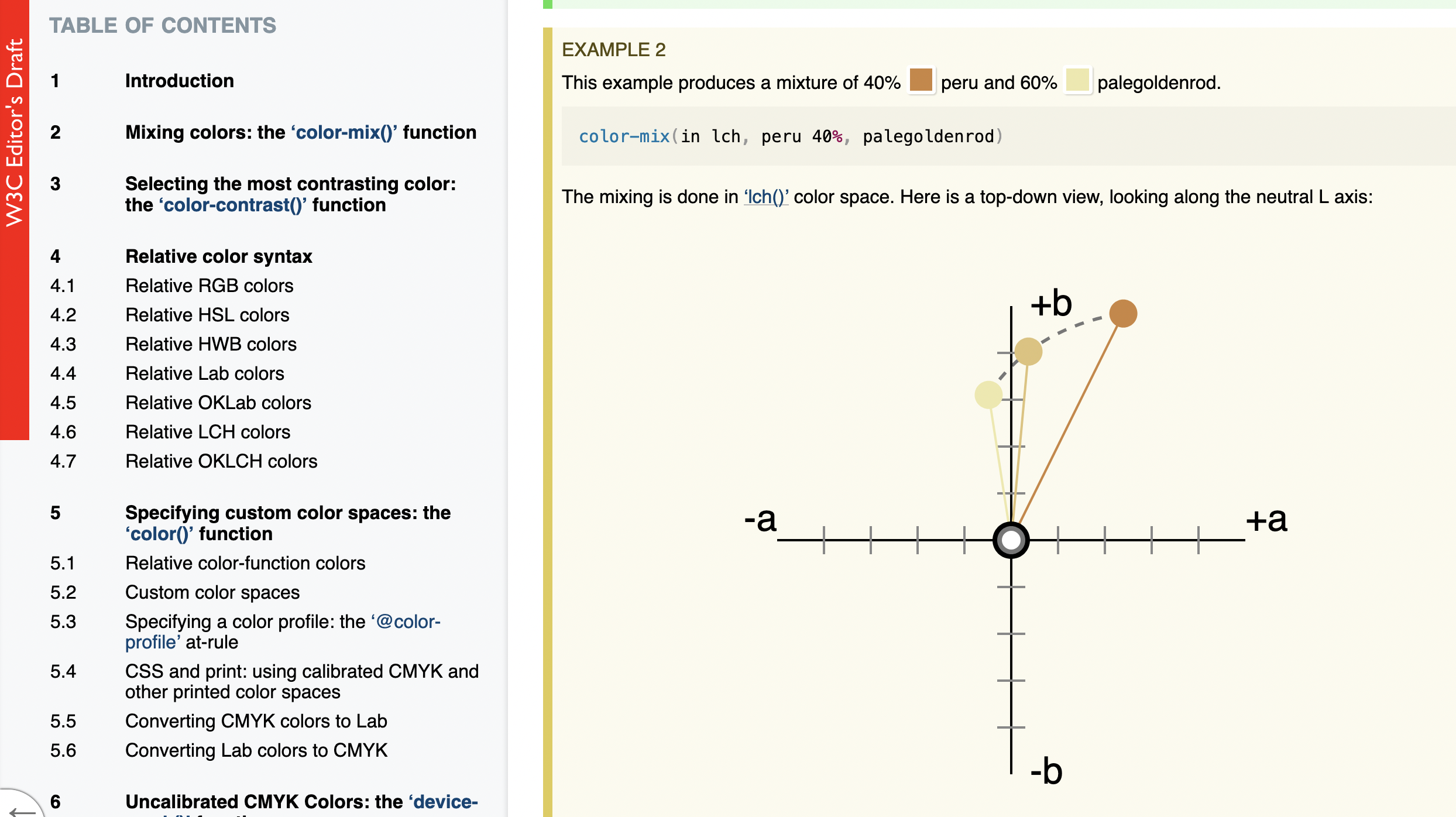This screenshot has height=817, width=1456.
Task: Click the peru color swatch
Action: (921, 81)
